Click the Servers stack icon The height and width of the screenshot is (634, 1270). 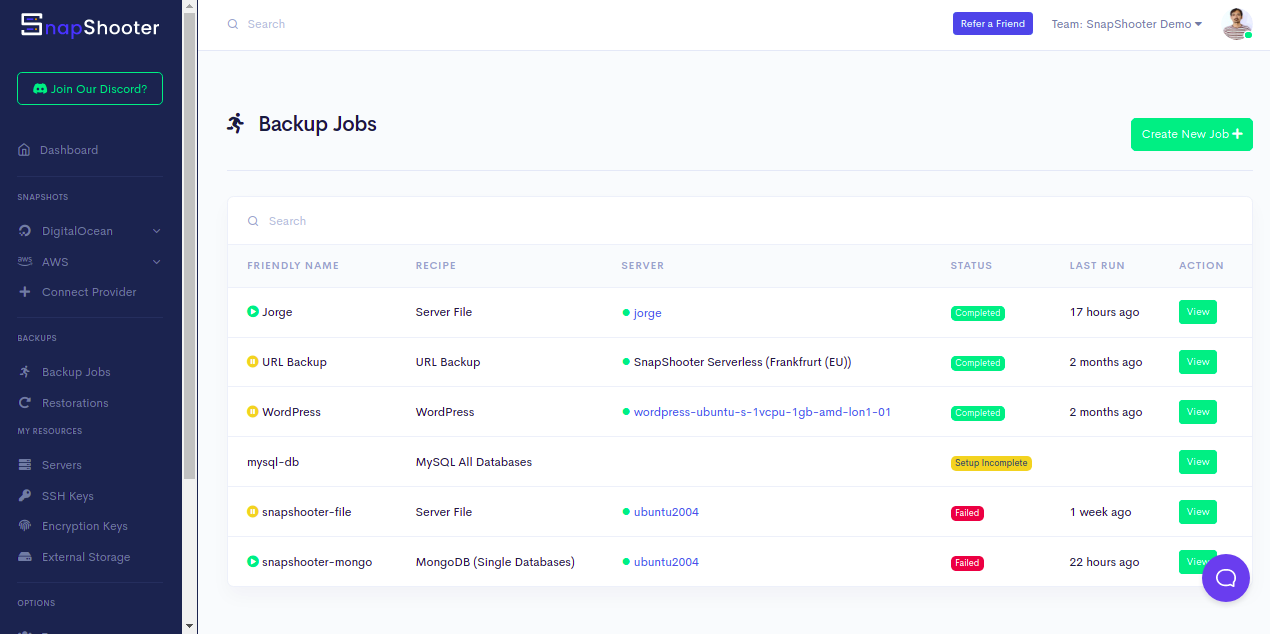click(x=24, y=465)
